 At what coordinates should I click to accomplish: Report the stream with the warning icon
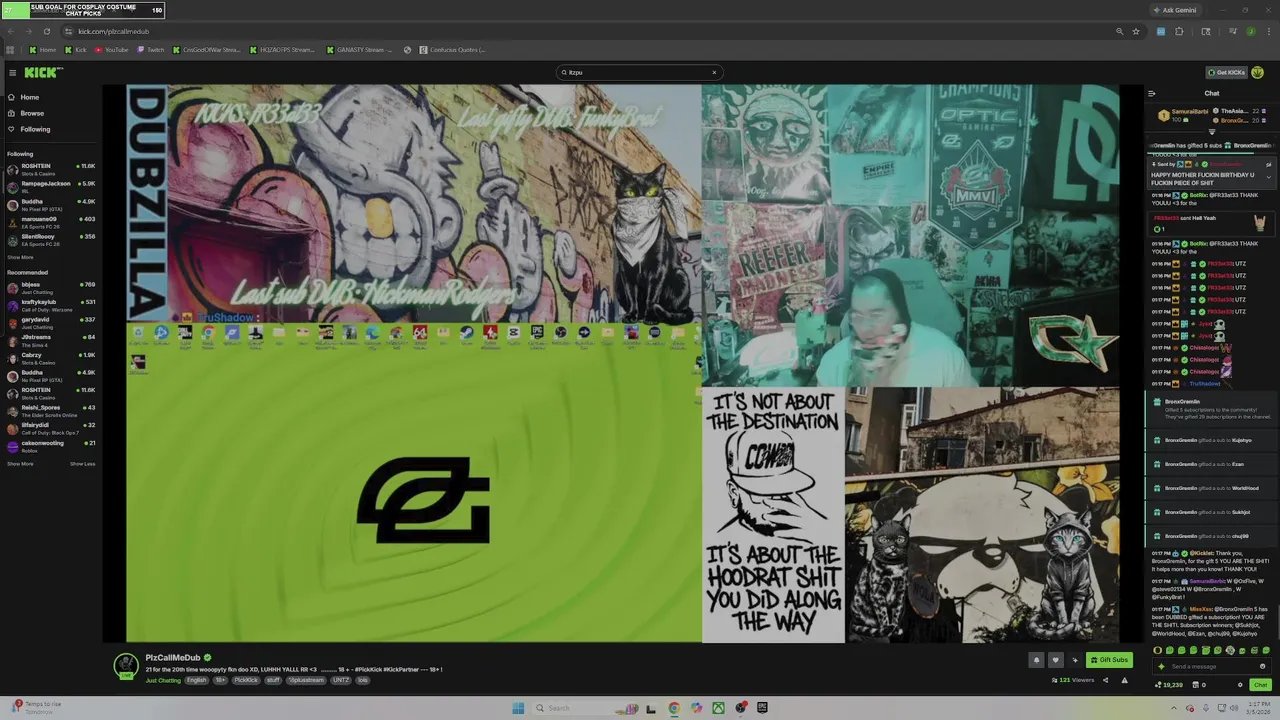[1124, 680]
